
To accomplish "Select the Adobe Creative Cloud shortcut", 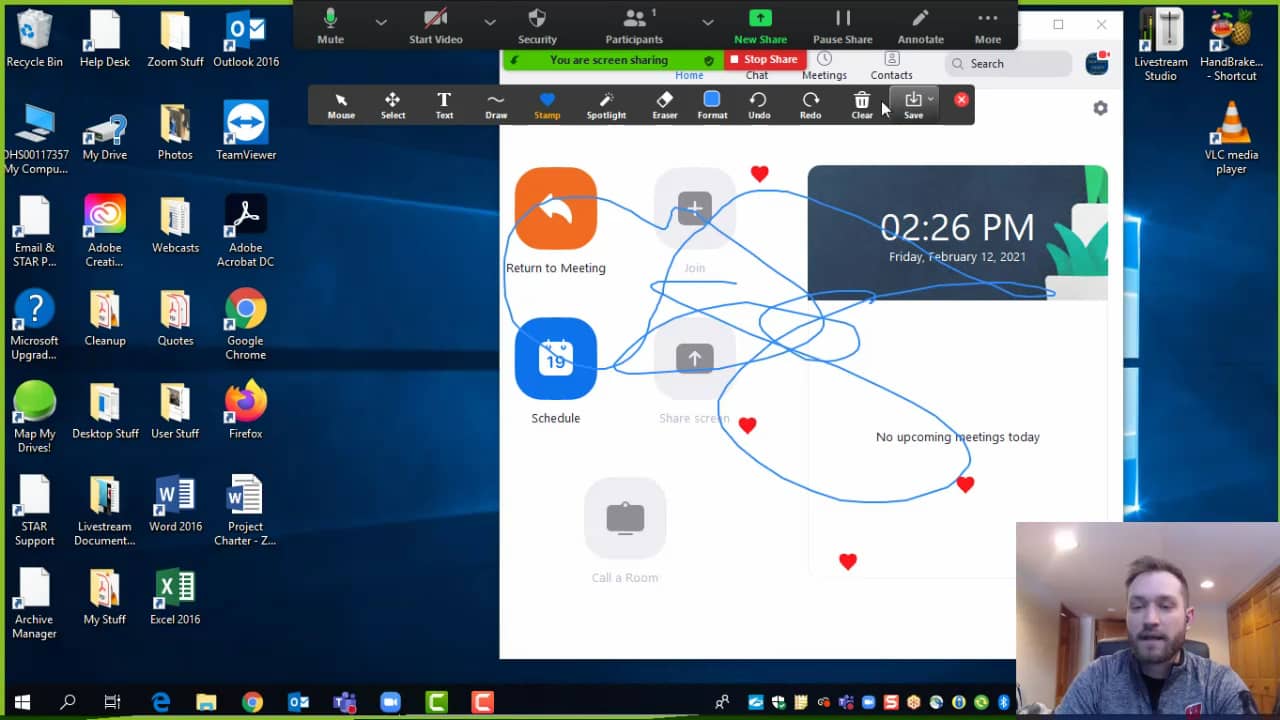I will click(105, 231).
